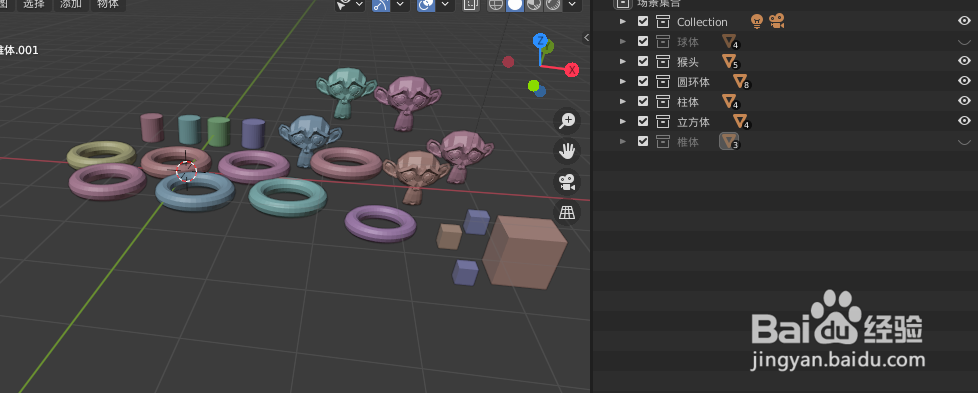Viewport: 978px width, 393px height.
Task: Click the dark red negative X gizmo dot
Action: (x=508, y=62)
